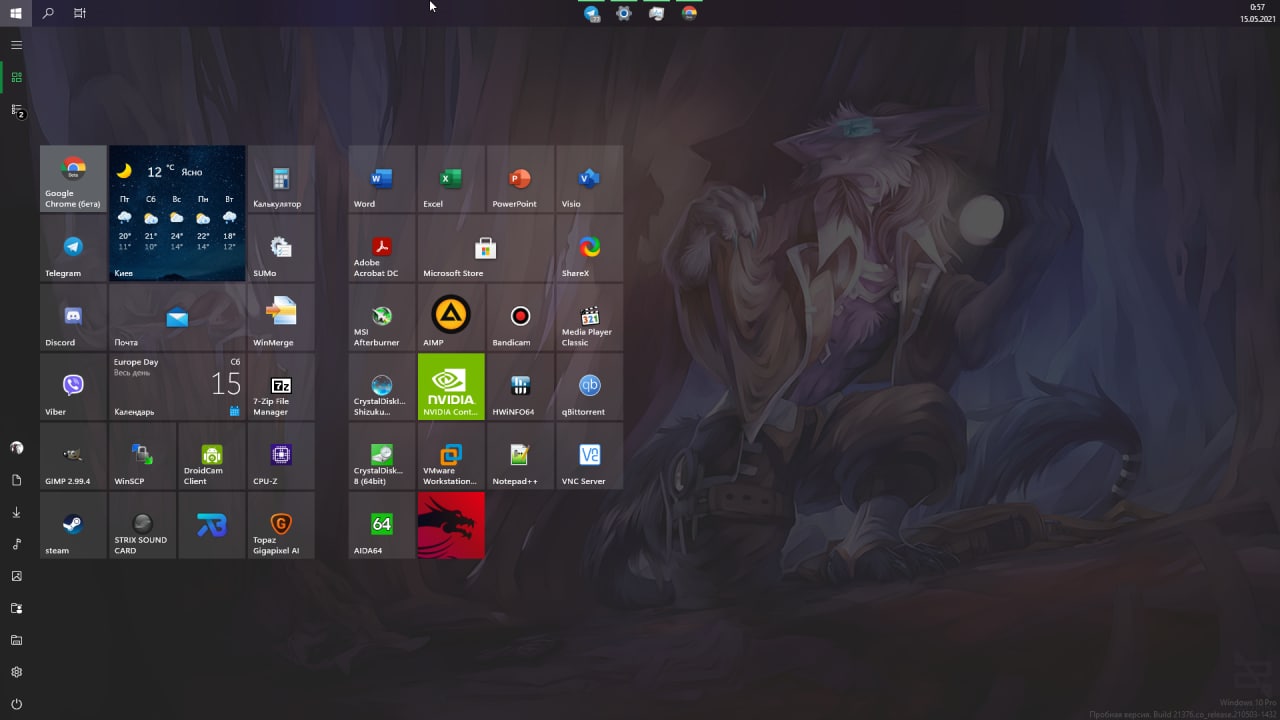Open the Bandicam tile
The height and width of the screenshot is (720, 1280).
point(520,317)
